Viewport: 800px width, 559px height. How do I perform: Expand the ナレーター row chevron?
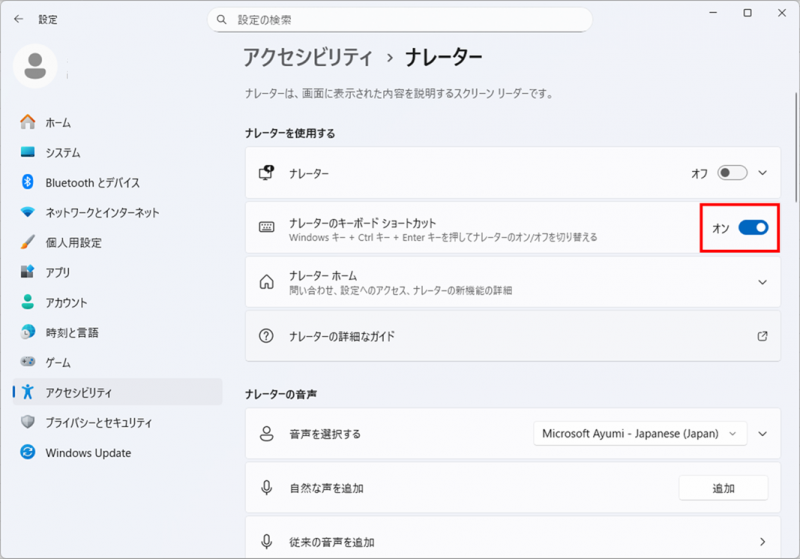763,173
